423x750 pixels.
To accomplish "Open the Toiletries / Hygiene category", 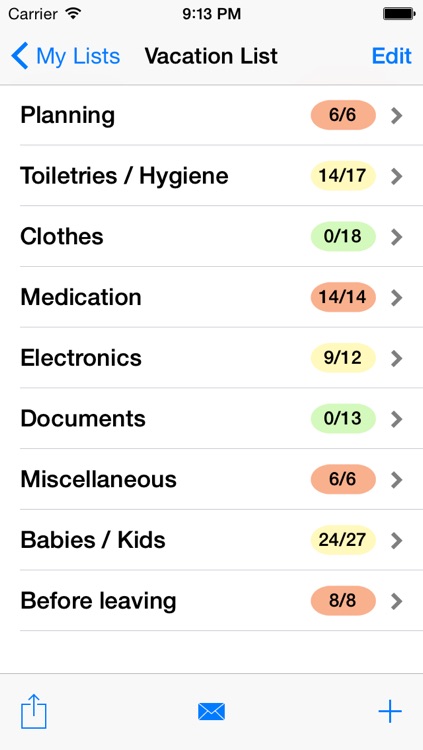I will (x=212, y=176).
